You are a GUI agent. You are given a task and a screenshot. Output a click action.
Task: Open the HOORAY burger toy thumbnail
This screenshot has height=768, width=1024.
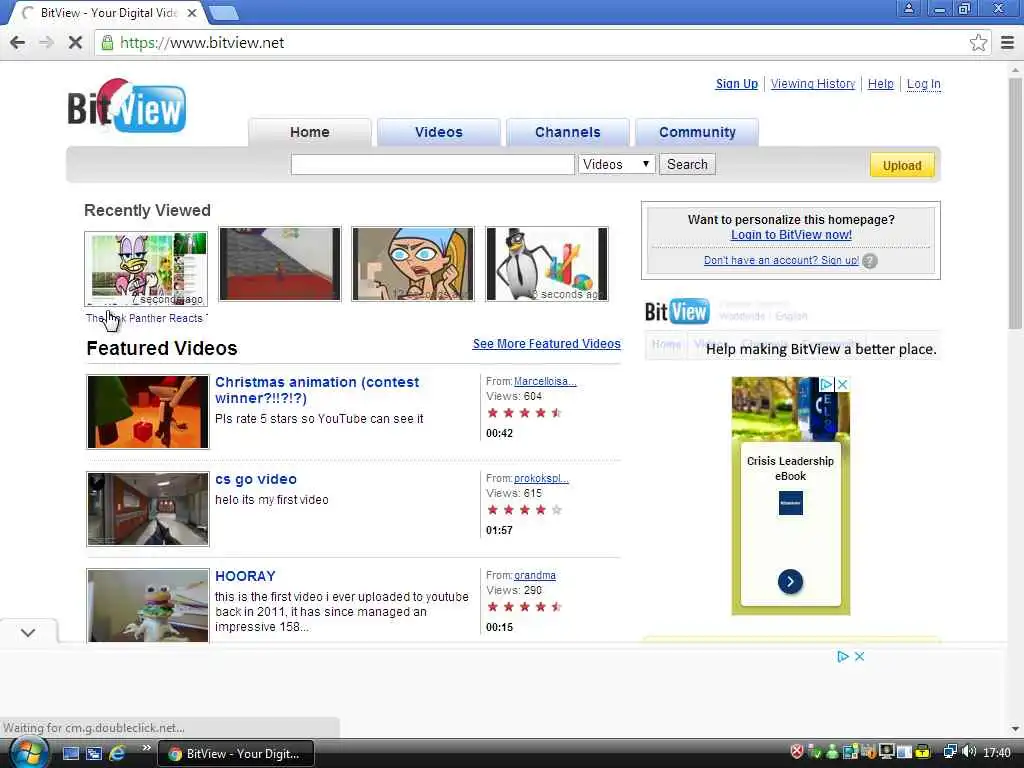click(x=148, y=605)
